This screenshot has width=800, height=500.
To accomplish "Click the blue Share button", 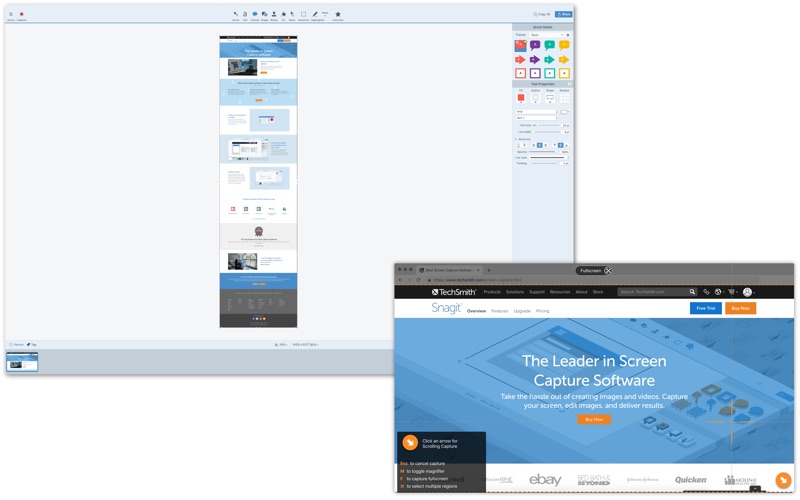I will click(564, 14).
